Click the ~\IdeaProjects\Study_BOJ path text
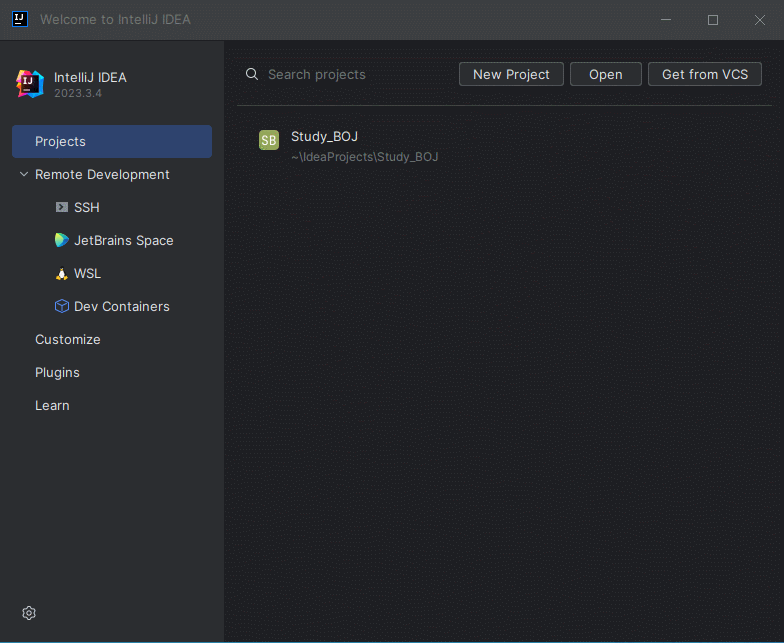The image size is (784, 643). click(x=364, y=157)
